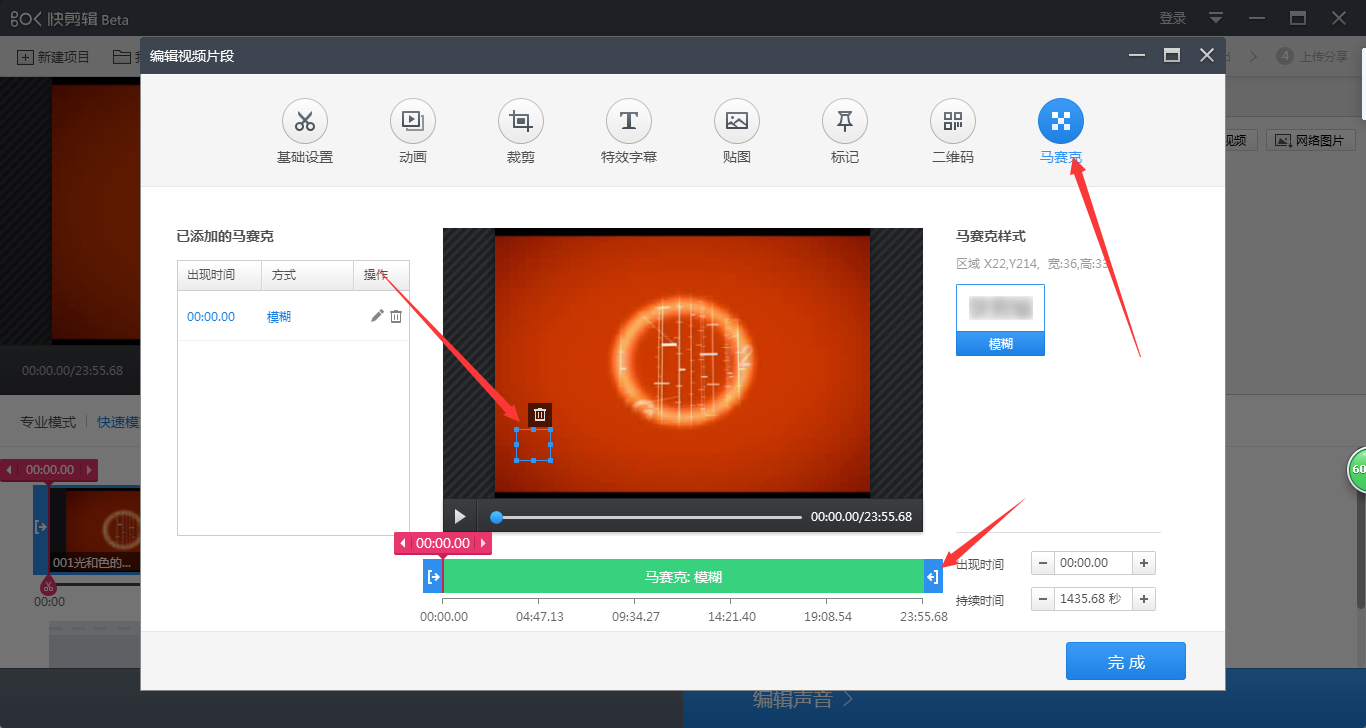Edit the 模糊 mosaic entry with pencil
This screenshot has width=1366, height=728.
point(377,316)
